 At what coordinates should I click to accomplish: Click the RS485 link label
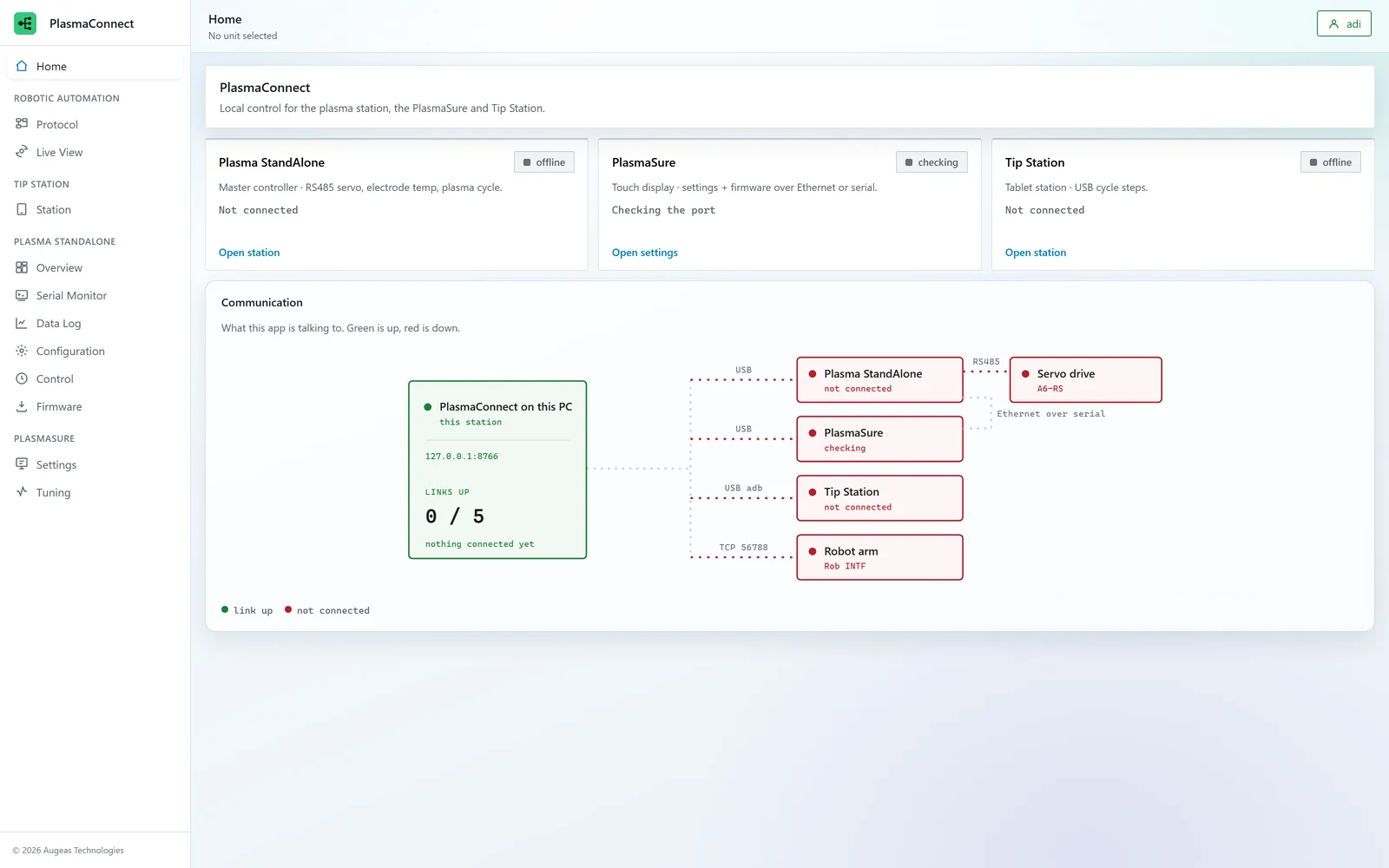click(986, 362)
